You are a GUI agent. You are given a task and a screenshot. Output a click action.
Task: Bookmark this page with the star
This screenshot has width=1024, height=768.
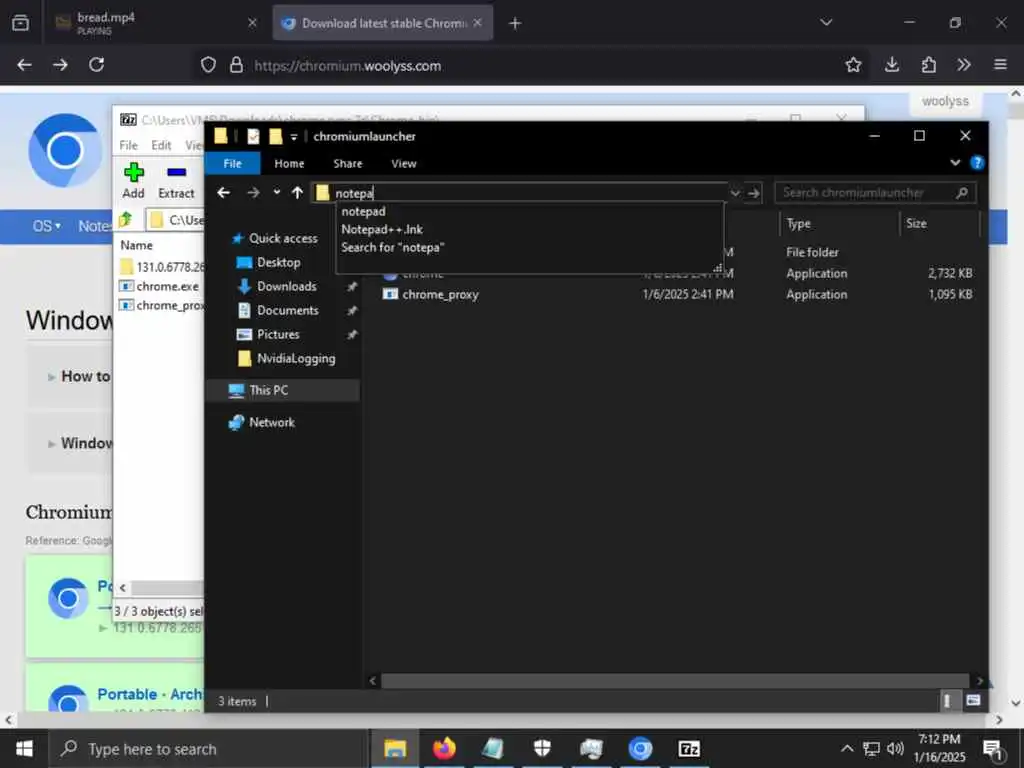[853, 65]
